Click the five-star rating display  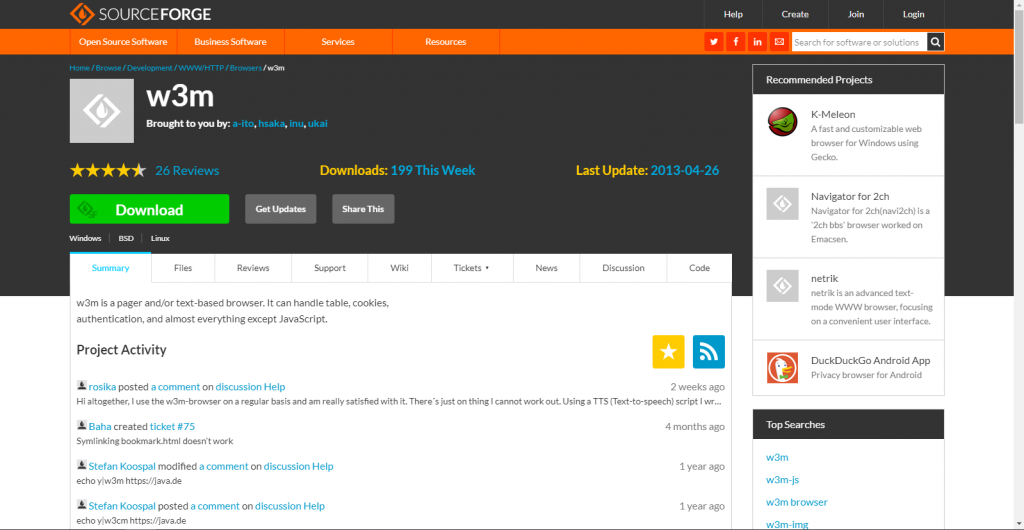tap(108, 170)
